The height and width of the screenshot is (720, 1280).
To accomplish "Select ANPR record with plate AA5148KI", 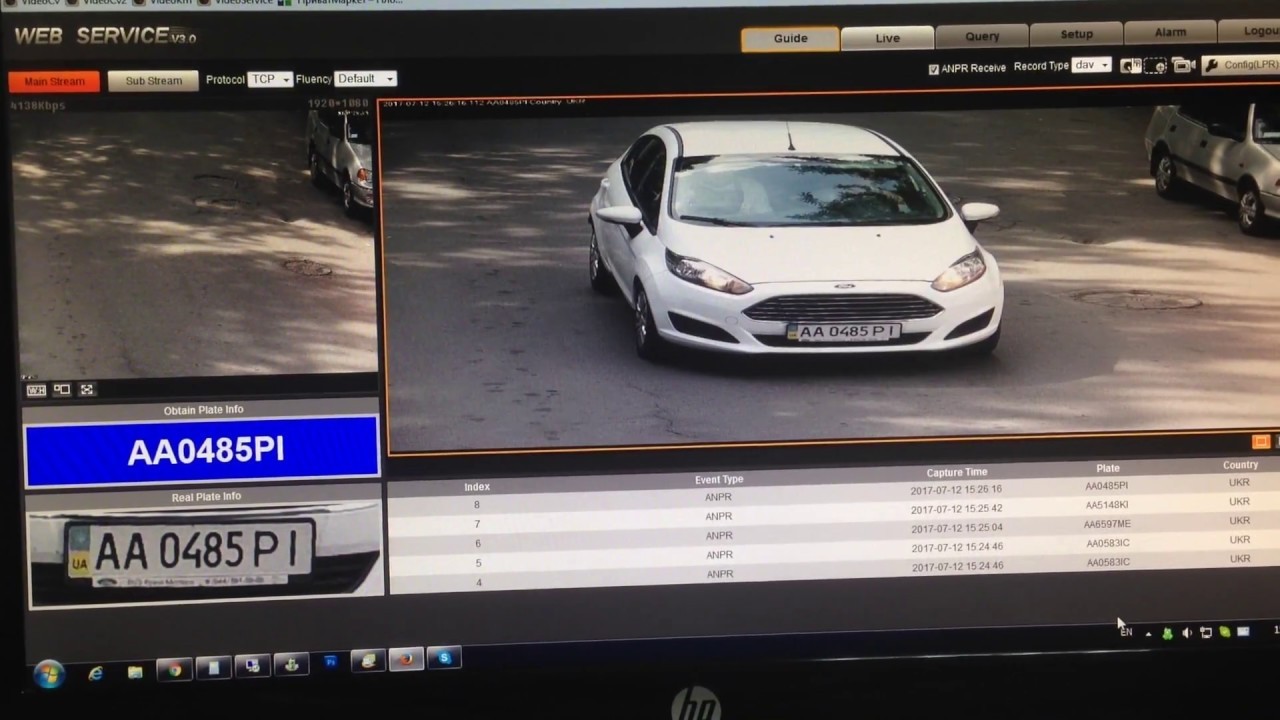I will [x=1106, y=505].
